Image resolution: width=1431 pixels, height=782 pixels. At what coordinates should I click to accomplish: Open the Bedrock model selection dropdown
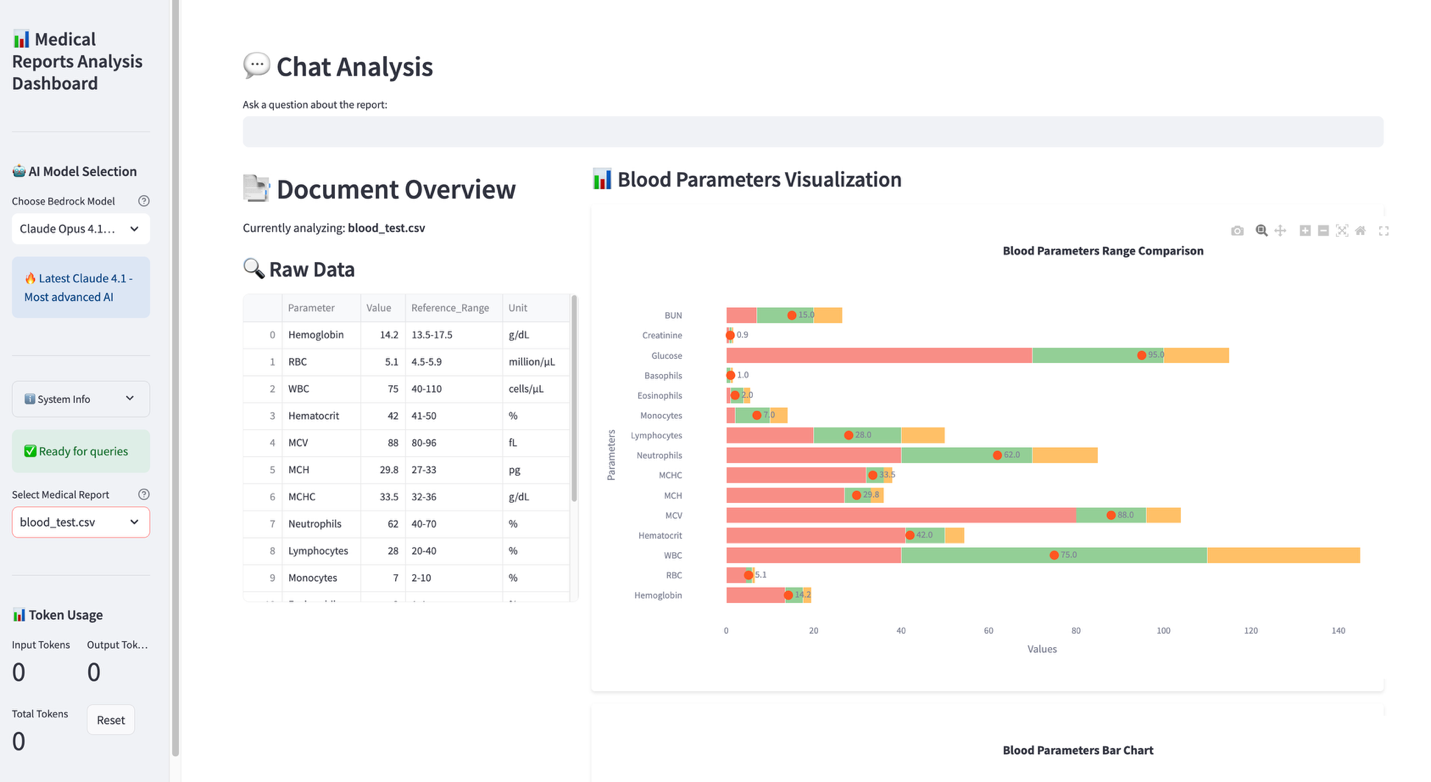click(80, 228)
